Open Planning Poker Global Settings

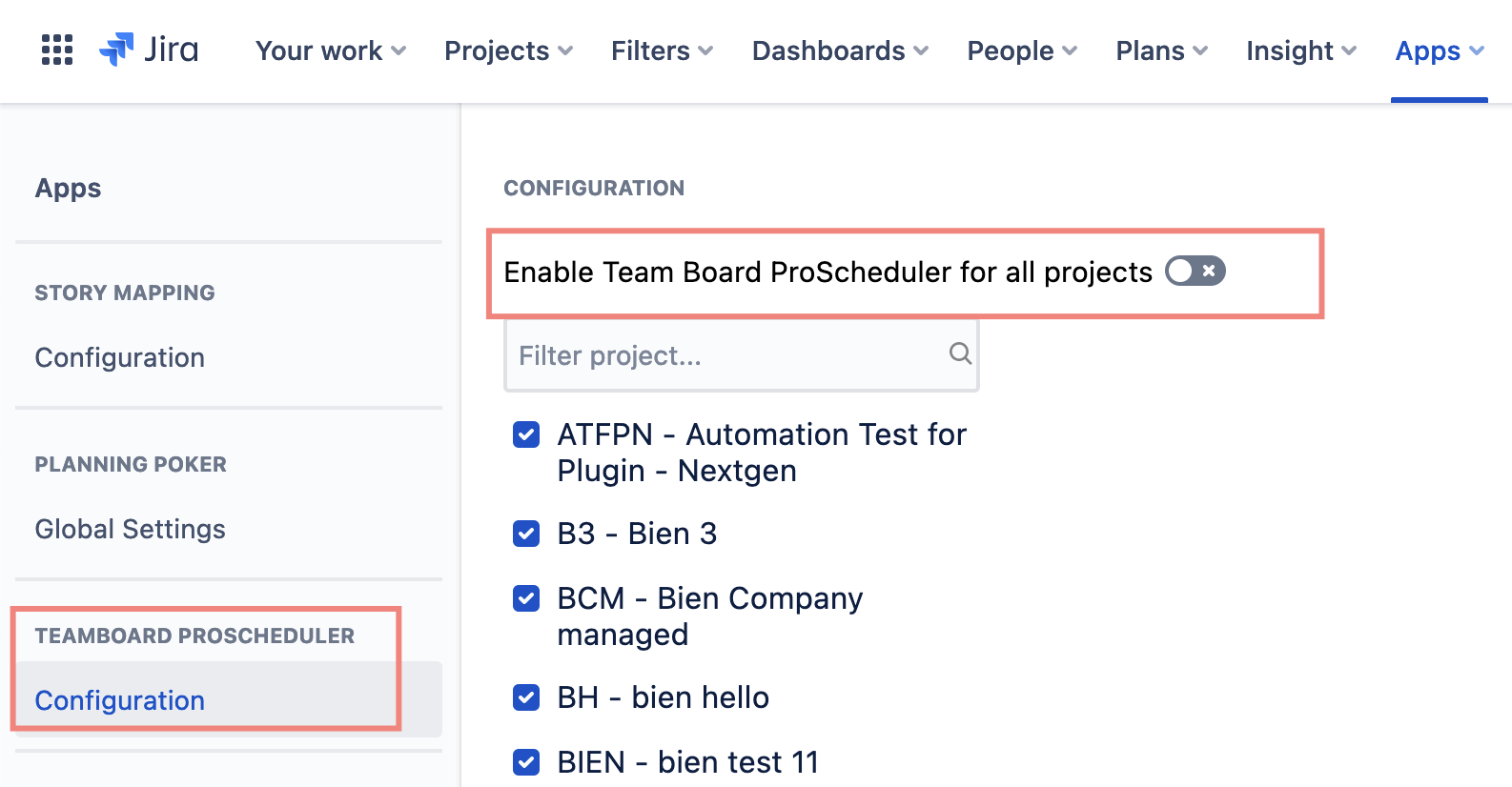131,529
